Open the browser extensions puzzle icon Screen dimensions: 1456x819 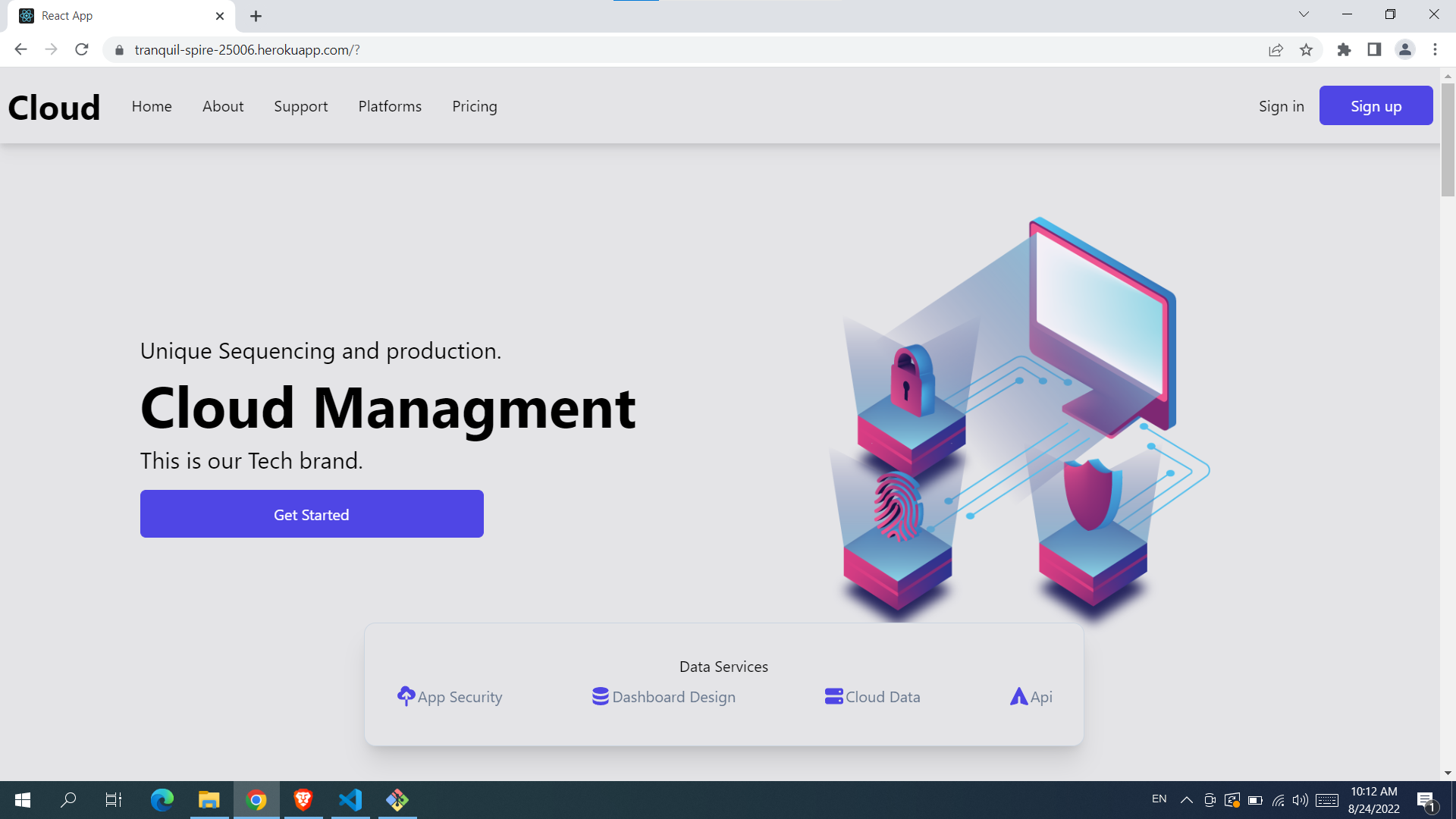[x=1343, y=49]
